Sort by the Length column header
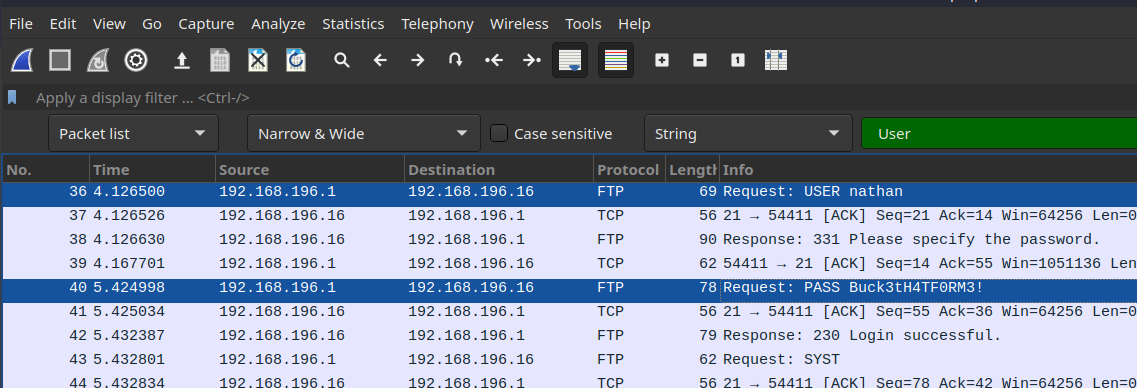 point(692,170)
